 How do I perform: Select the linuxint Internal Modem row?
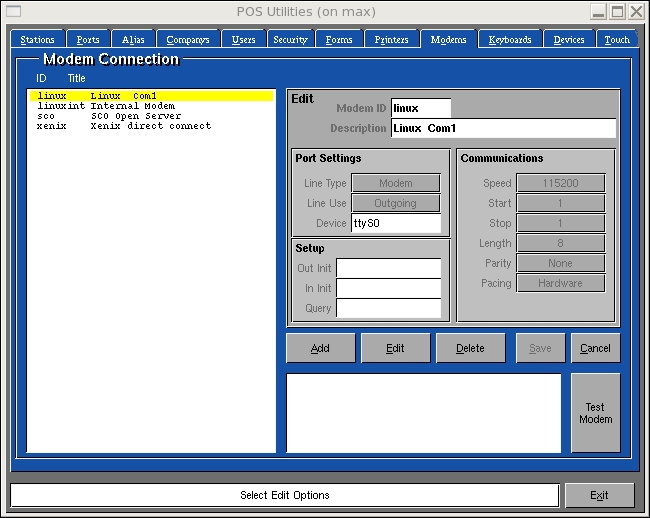151,106
